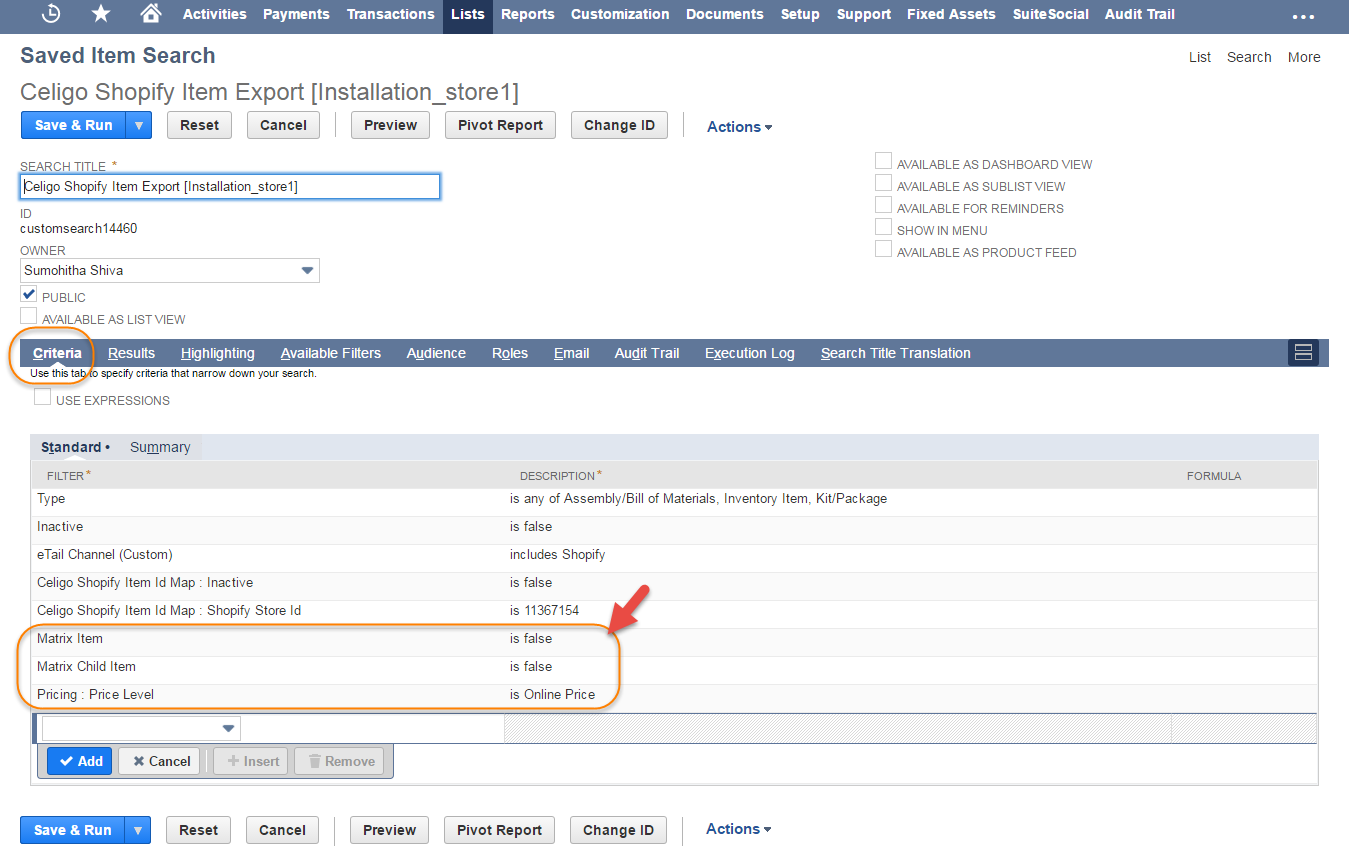Click the Cancel button next to Add
The height and width of the screenshot is (868, 1349).
coord(159,761)
